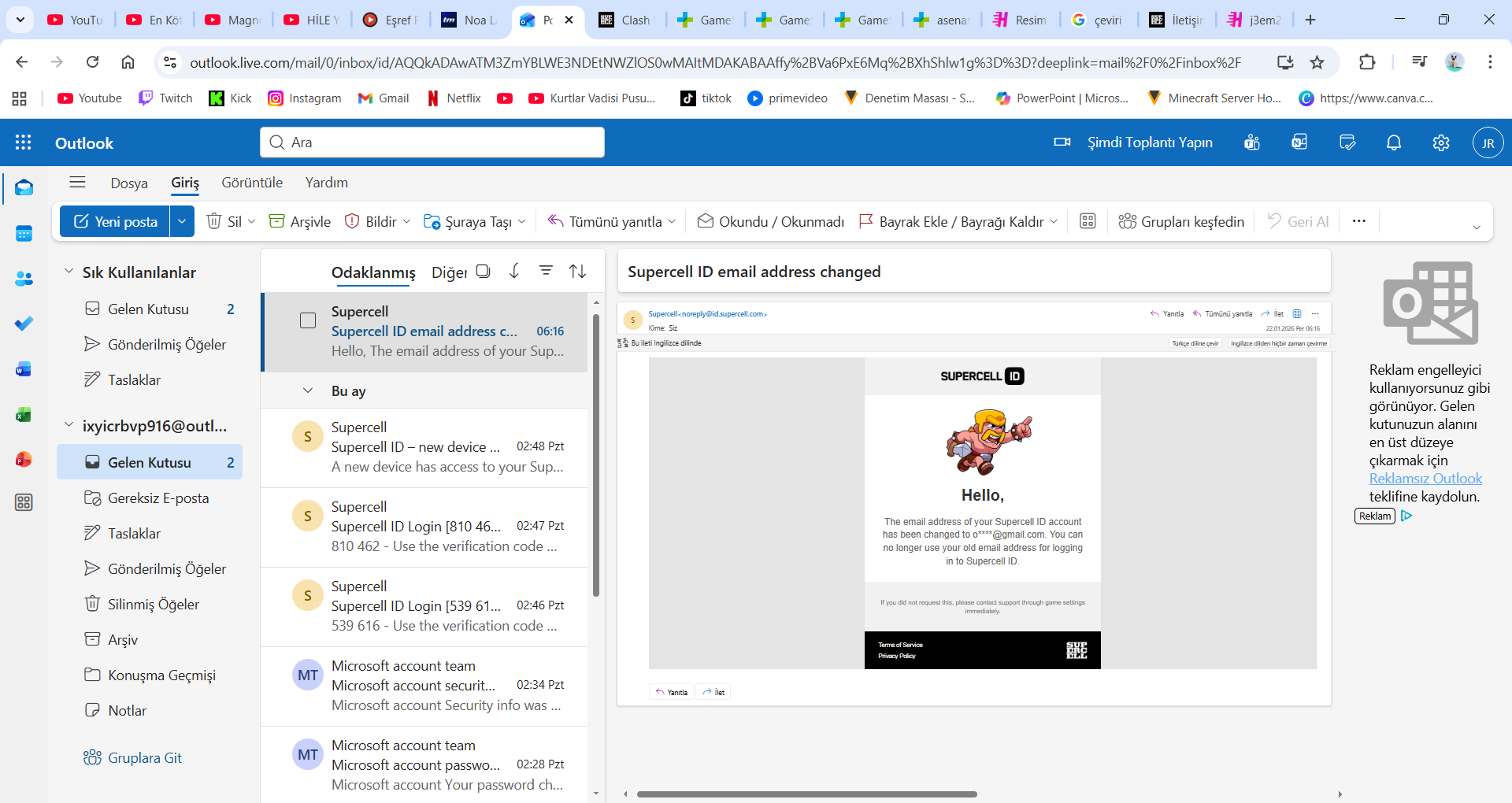Open the Dosya menu
Image resolution: width=1512 pixels, height=803 pixels.
(129, 183)
